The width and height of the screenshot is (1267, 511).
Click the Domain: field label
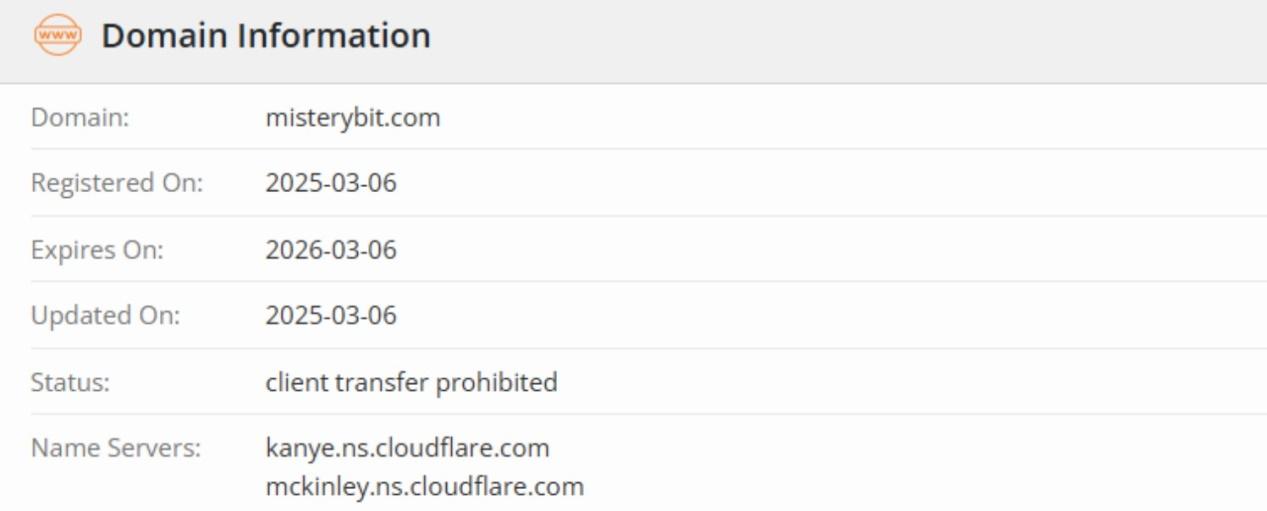(81, 118)
